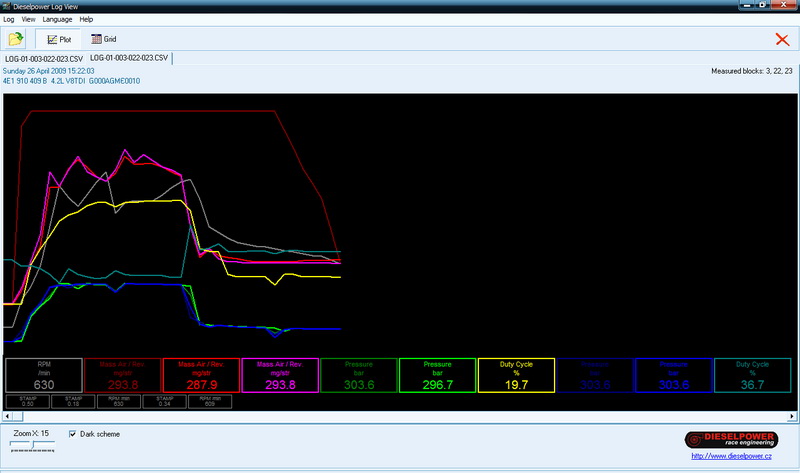800x473 pixels.
Task: Click the horizontal scrollbar under the plot
Action: pos(400,417)
